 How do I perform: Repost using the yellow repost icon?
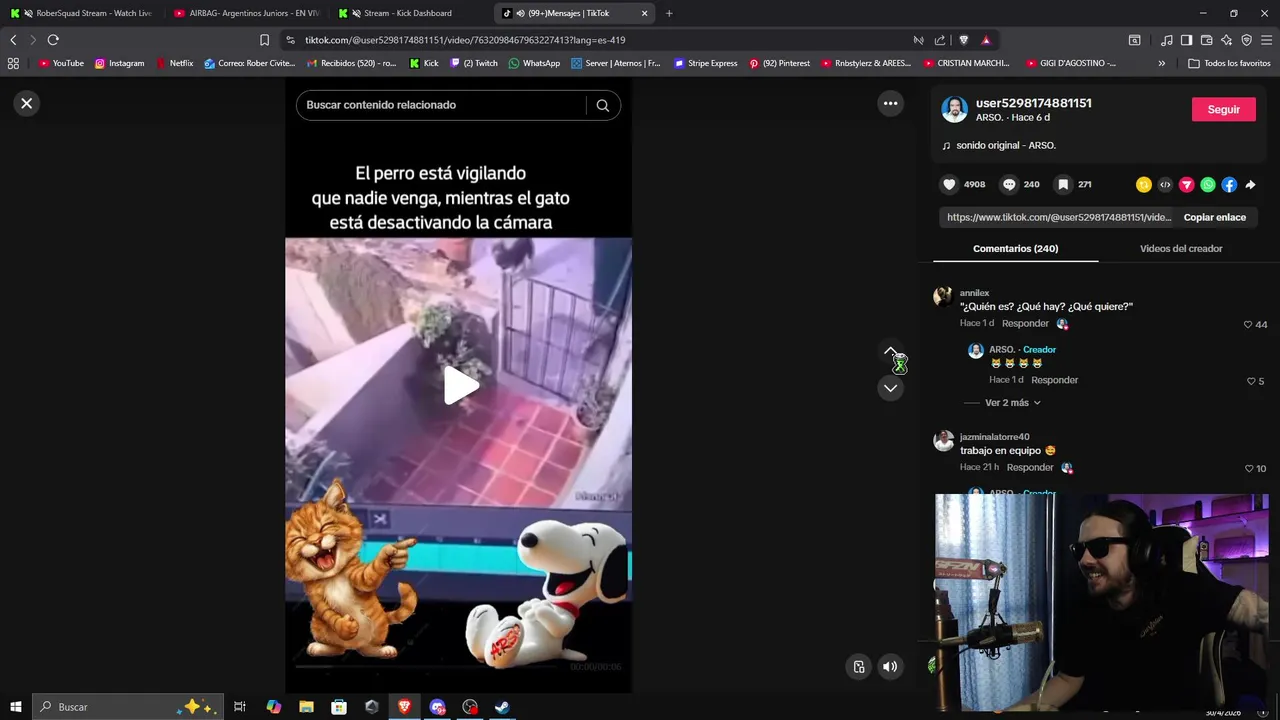coord(1144,185)
